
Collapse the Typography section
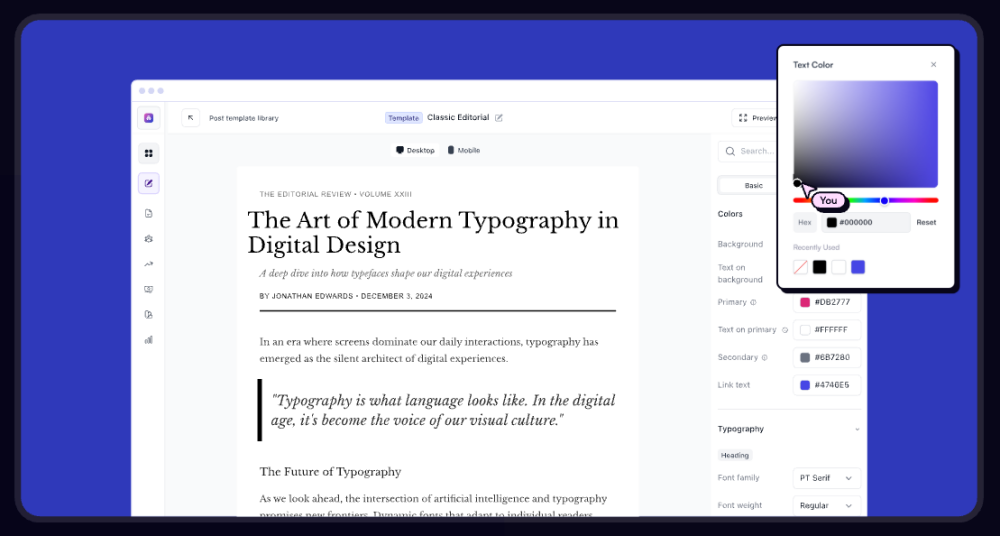(856, 429)
